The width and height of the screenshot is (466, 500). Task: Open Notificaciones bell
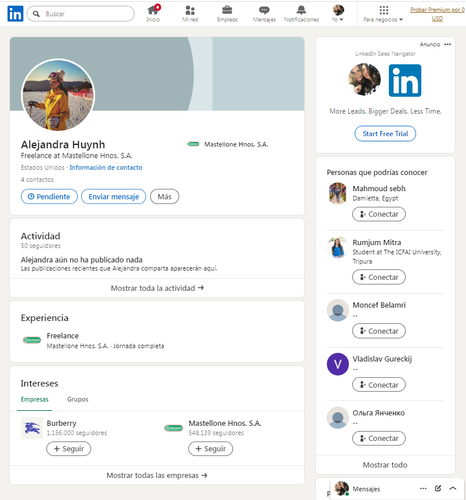[x=301, y=14]
